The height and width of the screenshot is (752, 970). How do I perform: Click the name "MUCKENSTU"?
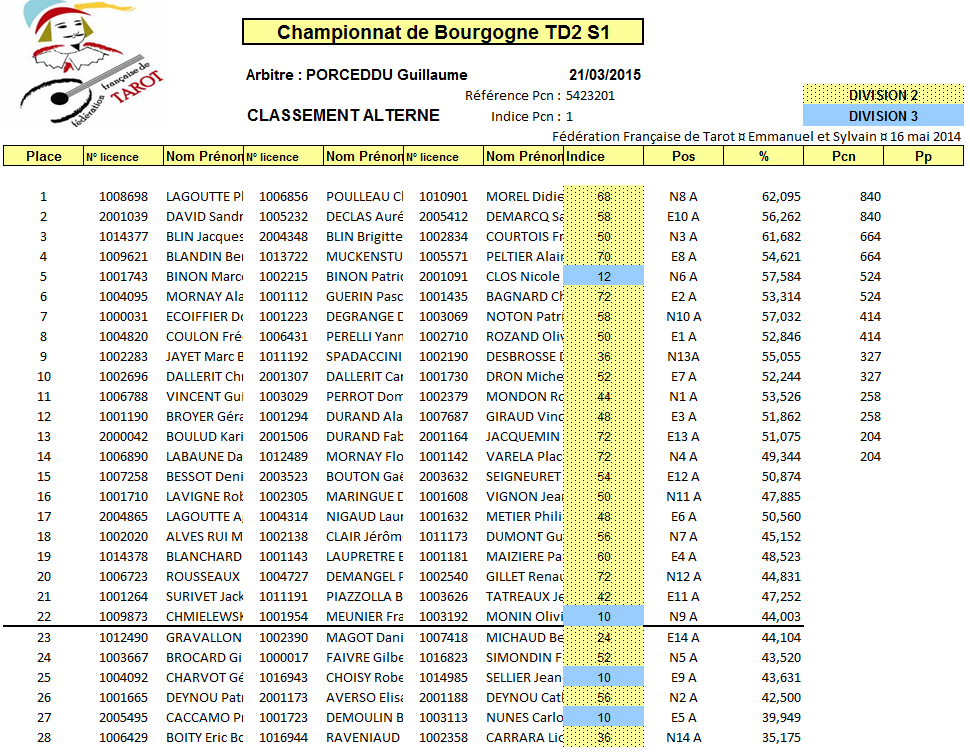tap(364, 257)
